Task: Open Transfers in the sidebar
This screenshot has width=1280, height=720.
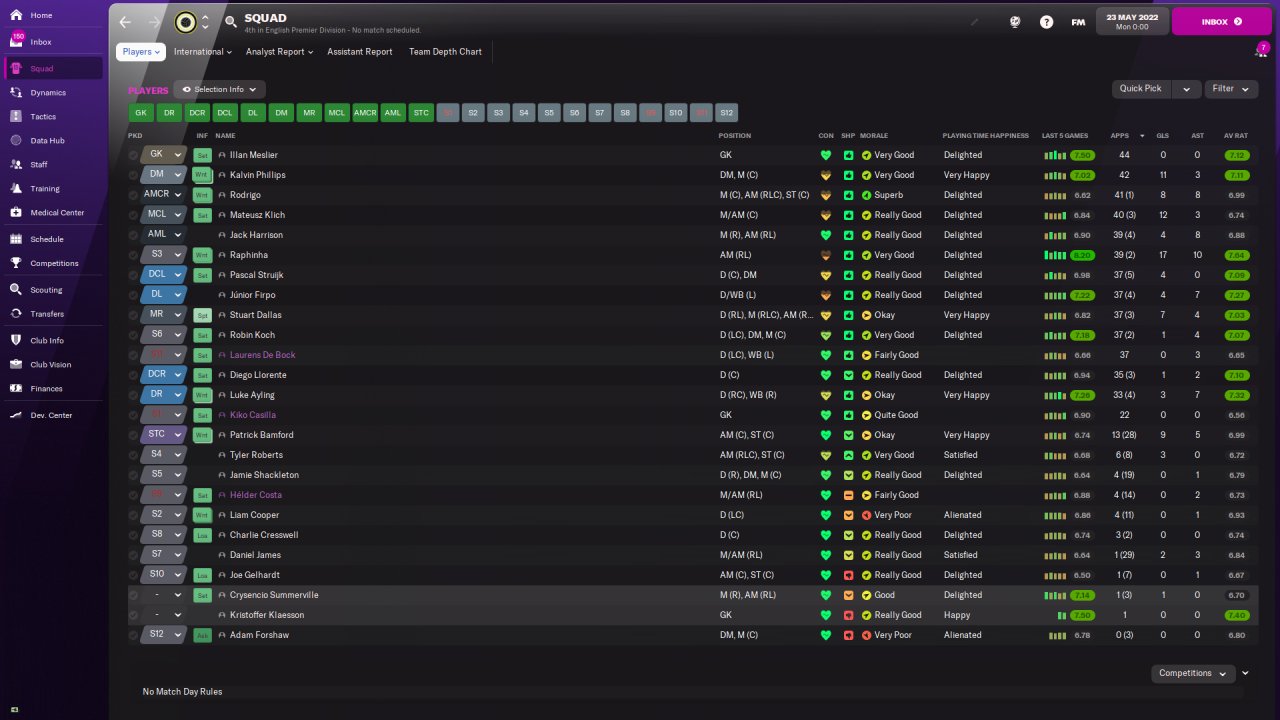Action: coord(47,314)
